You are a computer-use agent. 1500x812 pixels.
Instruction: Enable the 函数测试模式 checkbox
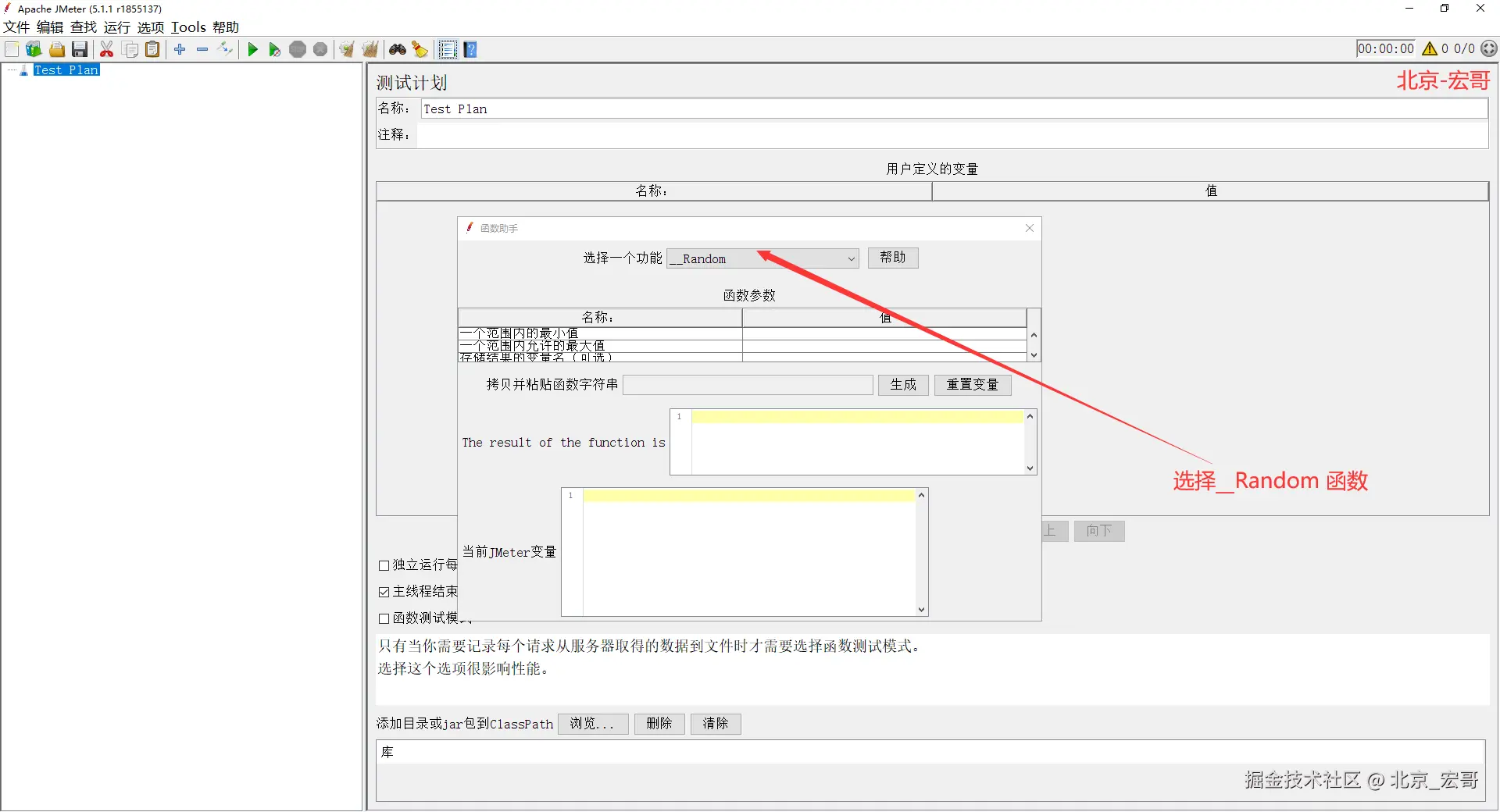click(384, 618)
